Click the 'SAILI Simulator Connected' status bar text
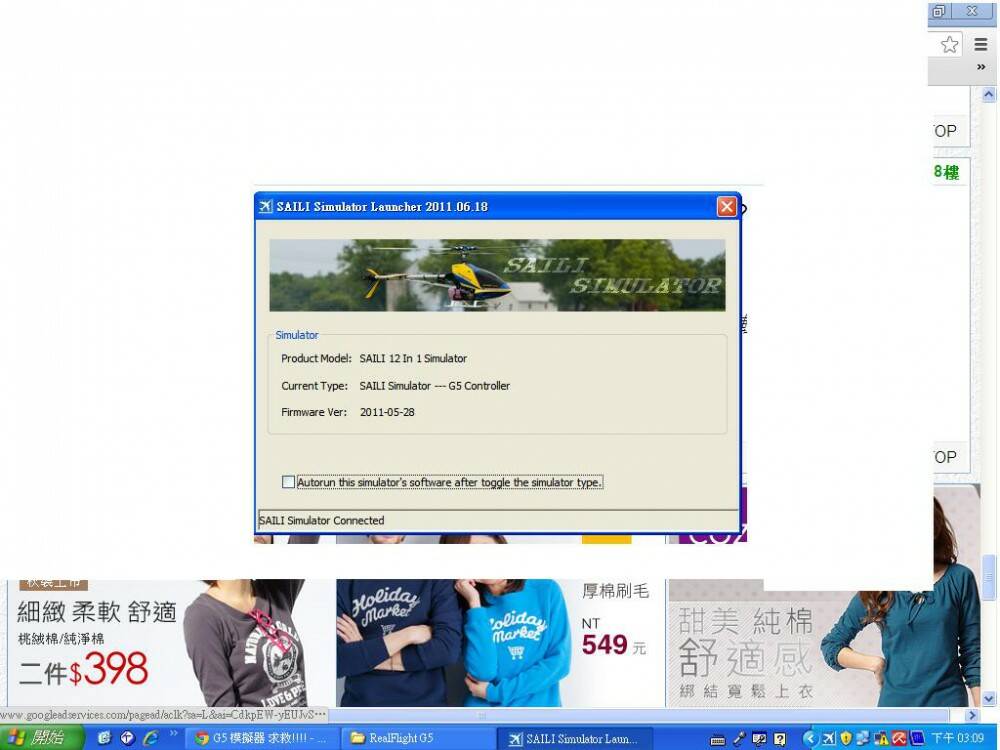The width and height of the screenshot is (1000, 750). [x=321, y=520]
